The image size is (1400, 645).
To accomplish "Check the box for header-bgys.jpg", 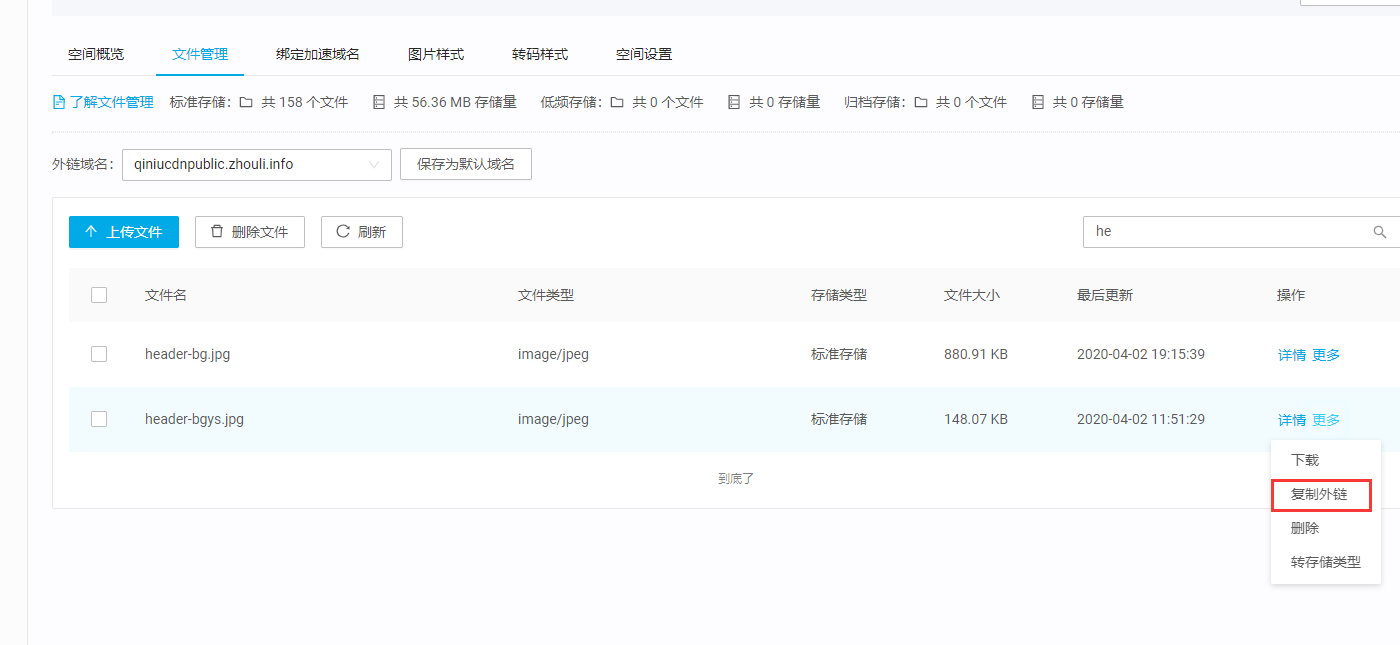I will (99, 419).
